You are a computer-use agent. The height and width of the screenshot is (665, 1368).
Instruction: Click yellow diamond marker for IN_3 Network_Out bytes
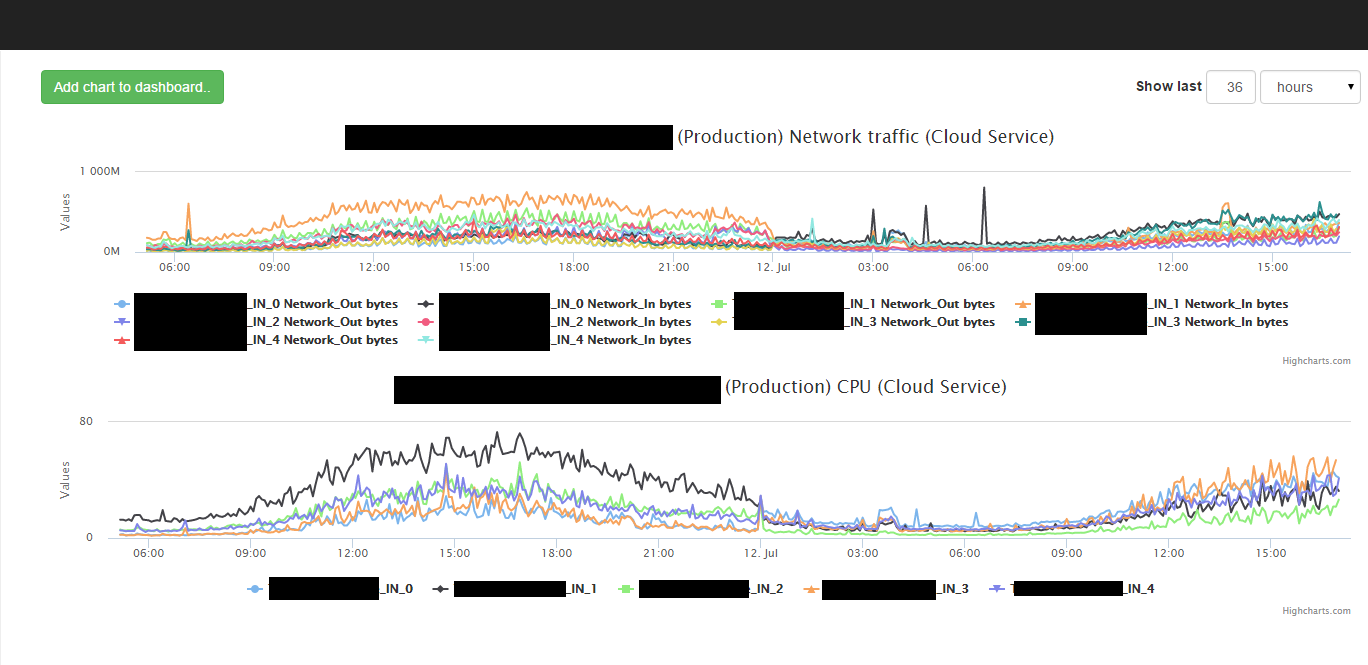coord(721,322)
